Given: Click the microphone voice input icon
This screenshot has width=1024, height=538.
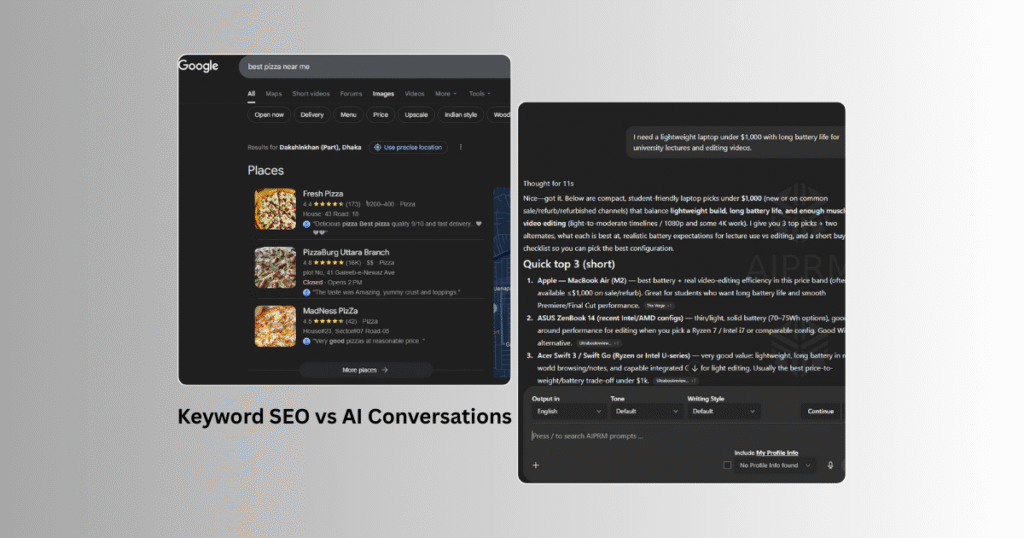Looking at the screenshot, I should [x=830, y=465].
